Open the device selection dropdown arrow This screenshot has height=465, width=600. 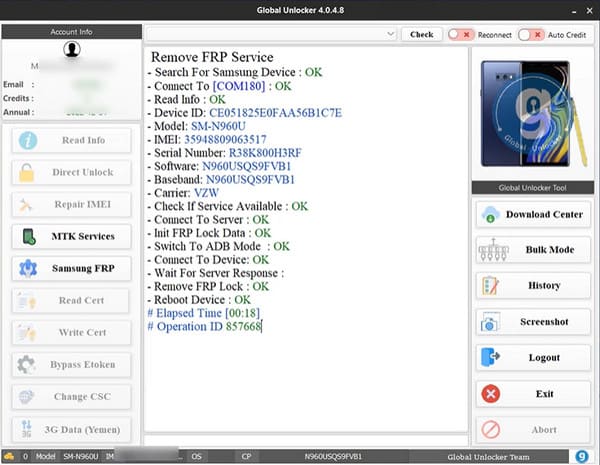390,34
